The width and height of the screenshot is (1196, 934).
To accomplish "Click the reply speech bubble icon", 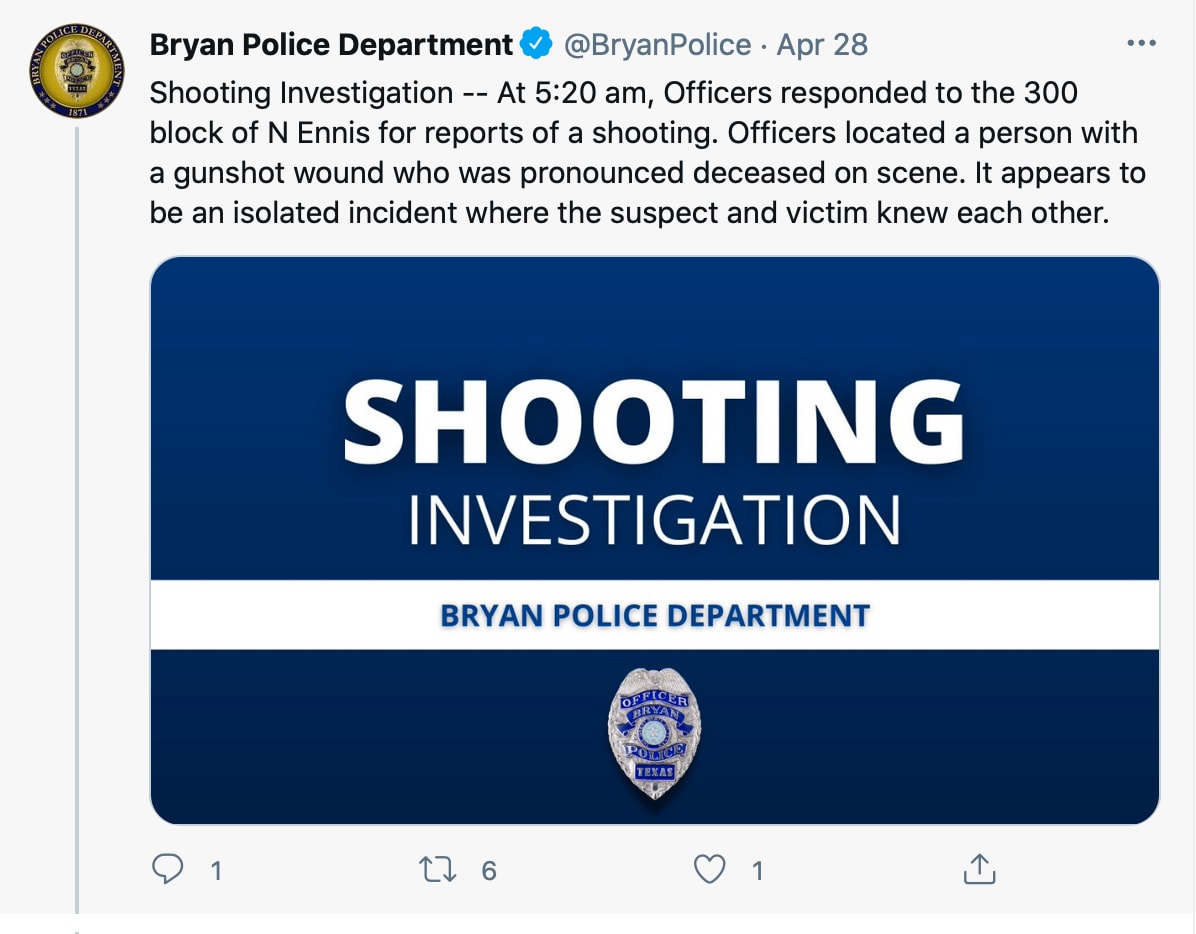I will tap(168, 870).
